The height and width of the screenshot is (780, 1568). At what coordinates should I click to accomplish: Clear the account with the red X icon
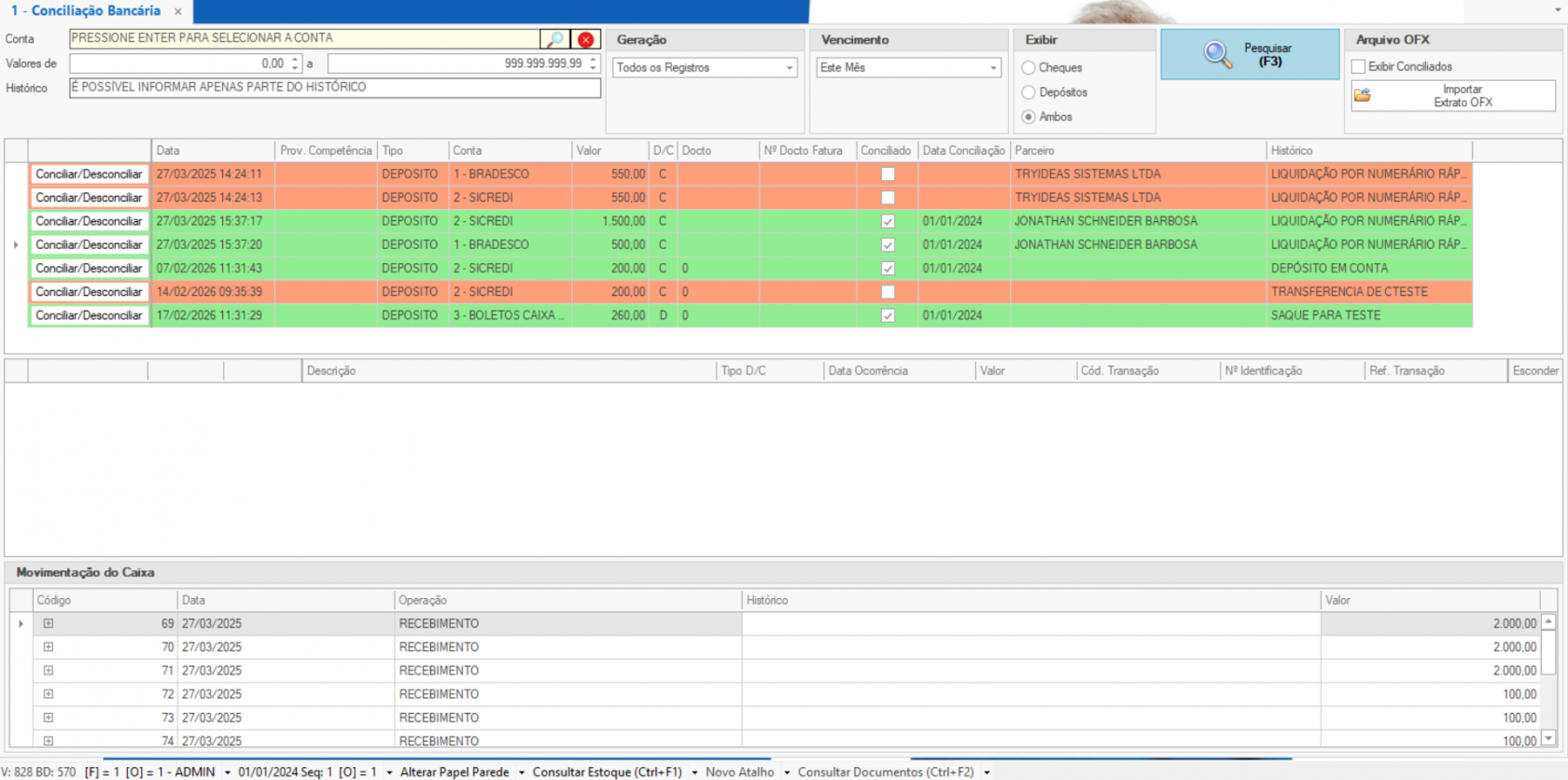pos(585,39)
